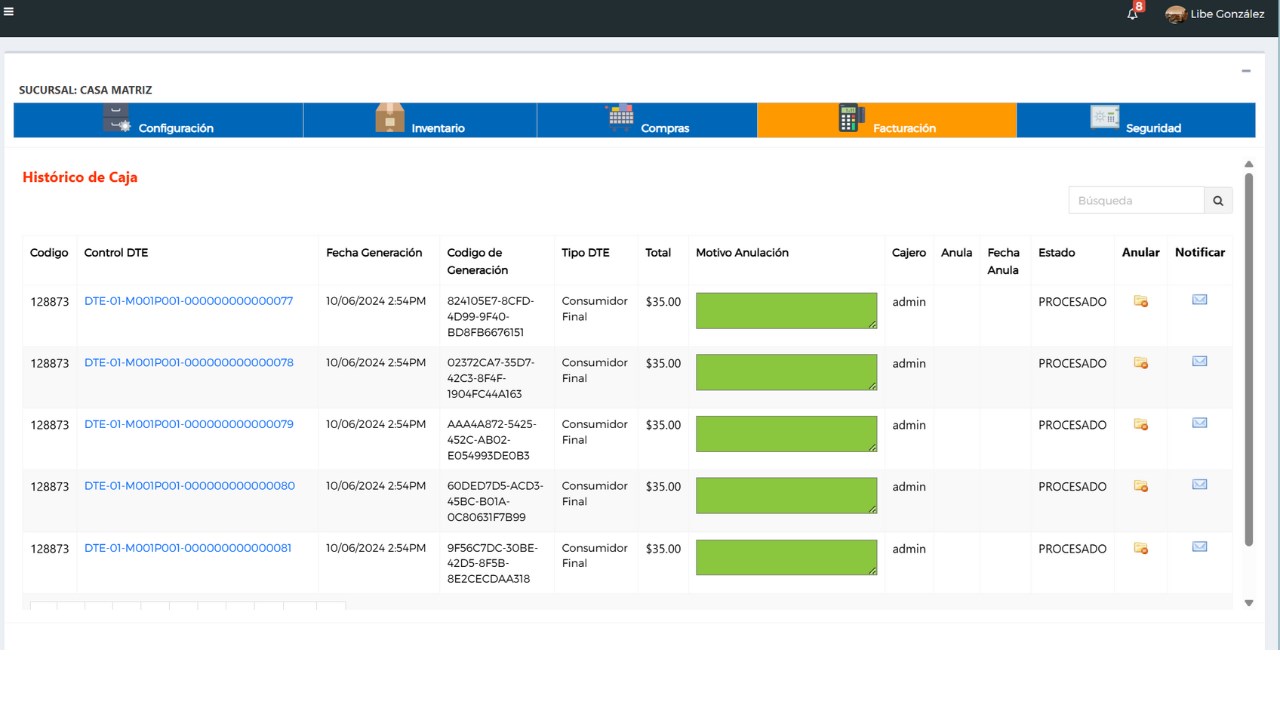This screenshot has height=720, width=1280.
Task: Open the Seguridad menu tab
Action: point(1136,120)
